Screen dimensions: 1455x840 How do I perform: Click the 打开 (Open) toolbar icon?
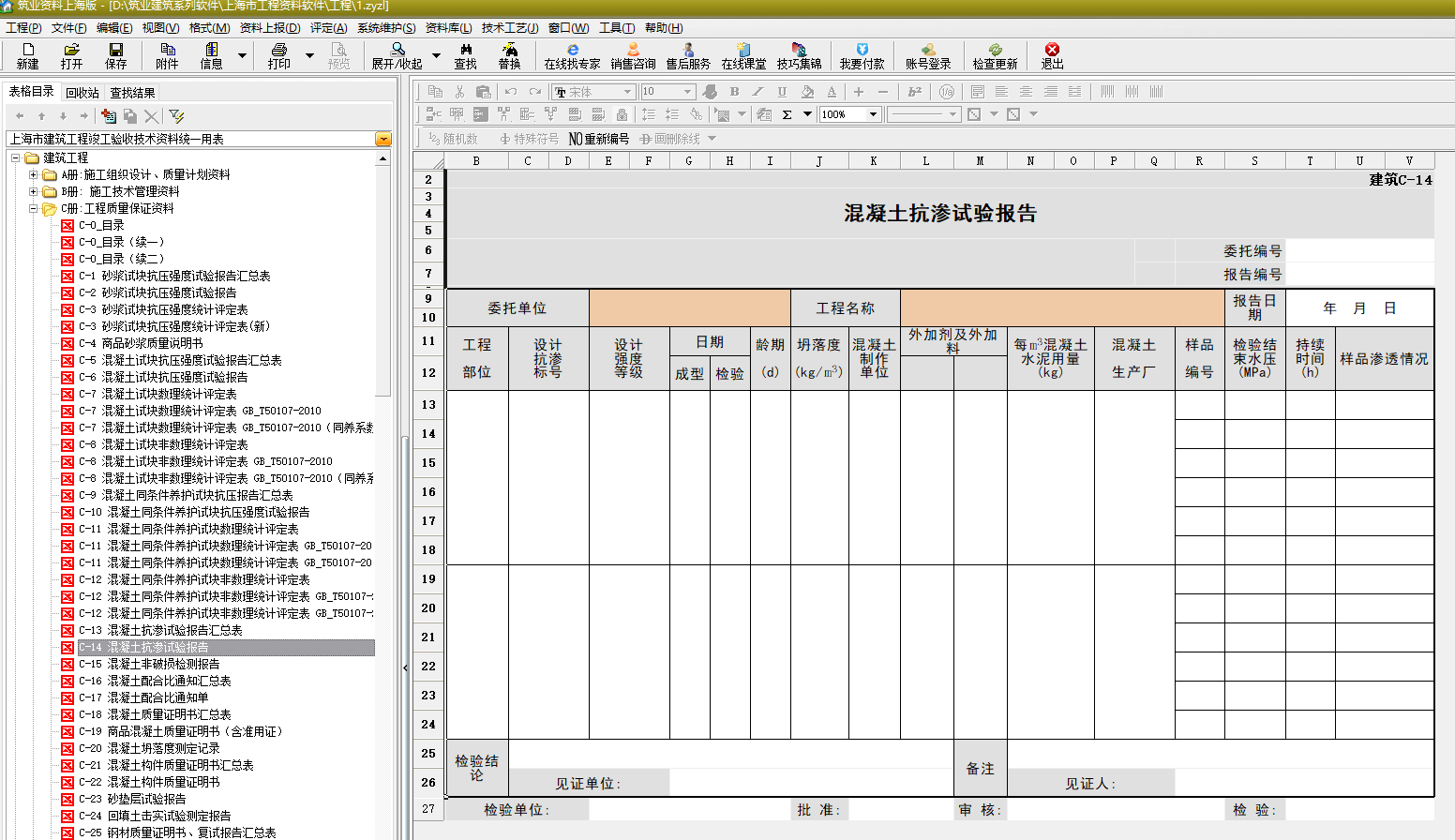coord(71,56)
